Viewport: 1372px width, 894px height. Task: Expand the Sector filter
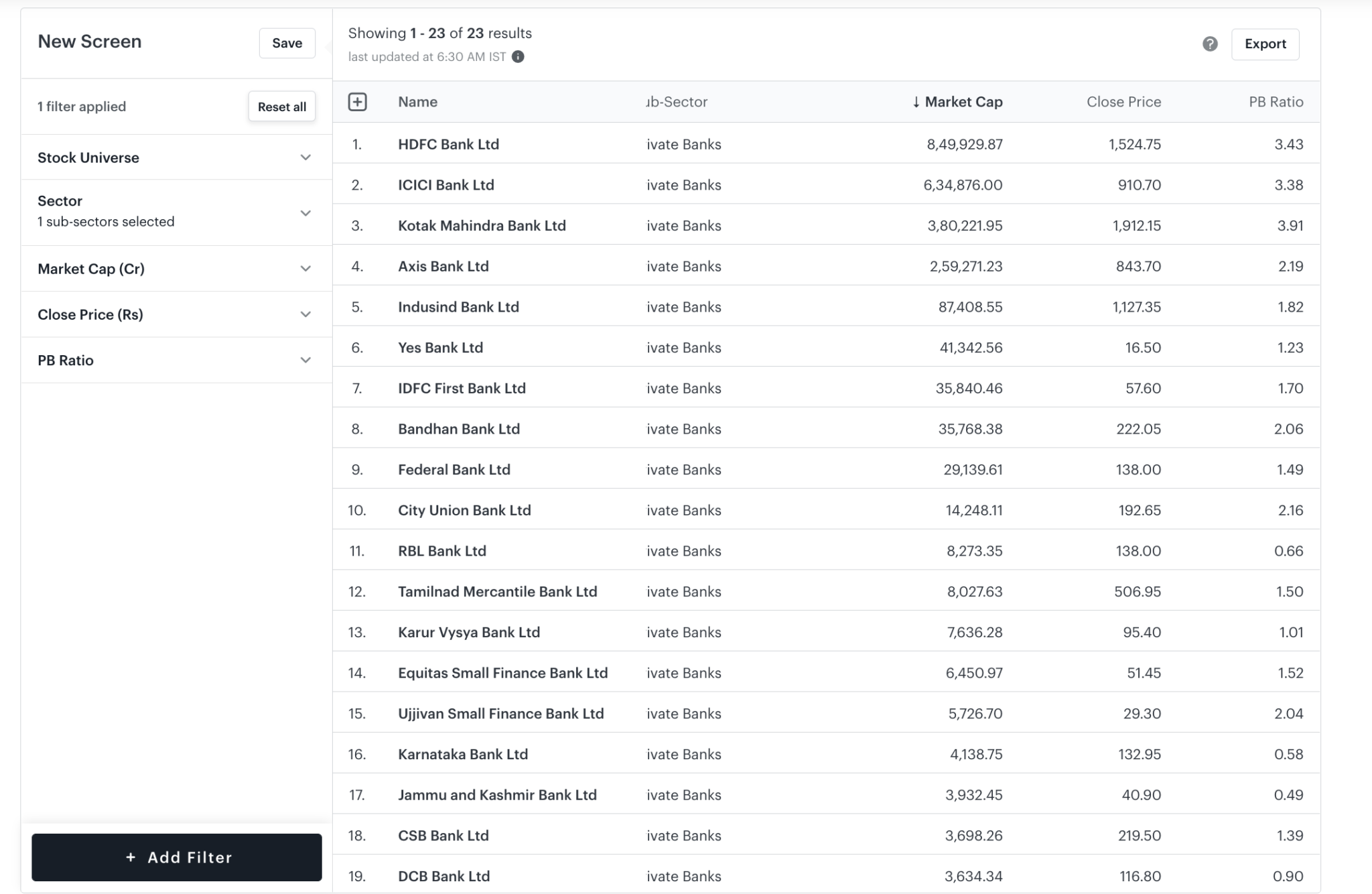click(x=305, y=213)
